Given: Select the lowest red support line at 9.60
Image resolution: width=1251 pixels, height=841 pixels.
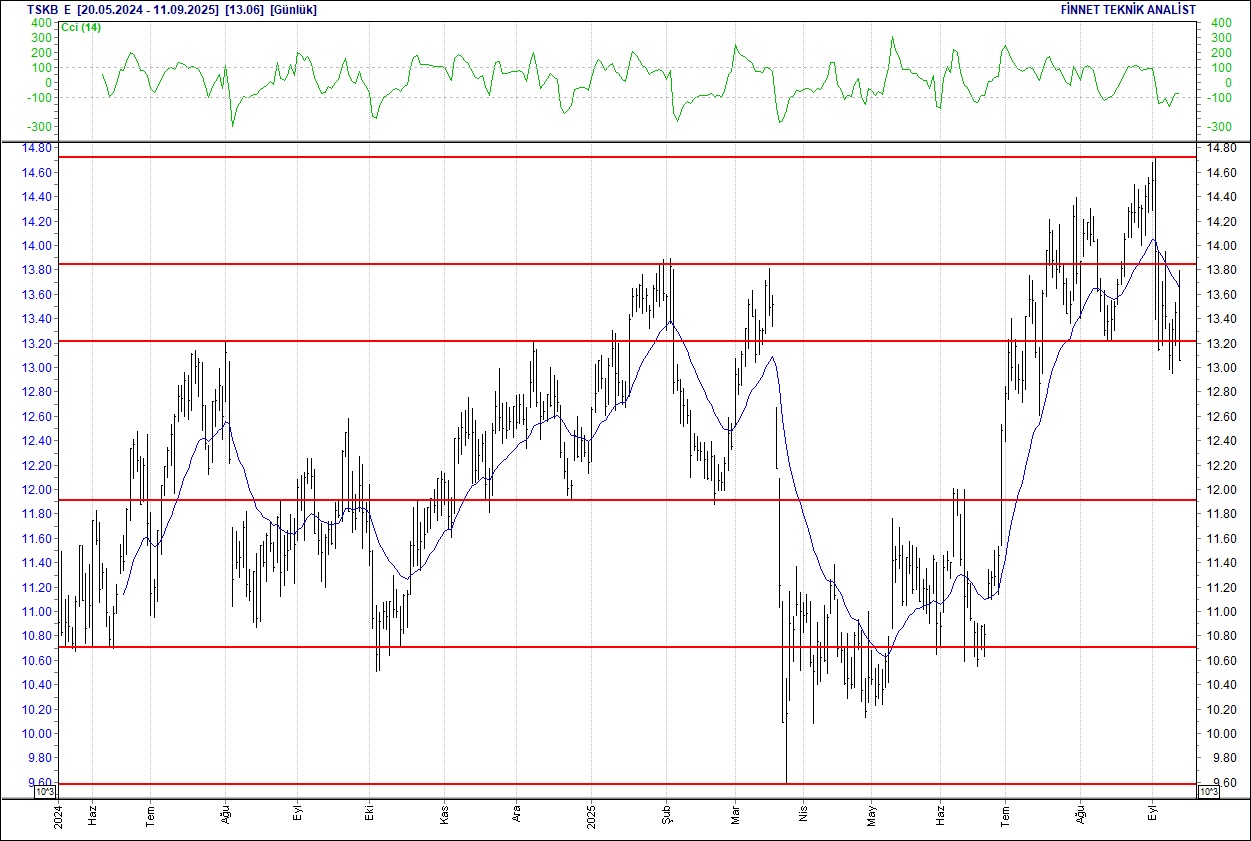Looking at the screenshot, I should [628, 783].
